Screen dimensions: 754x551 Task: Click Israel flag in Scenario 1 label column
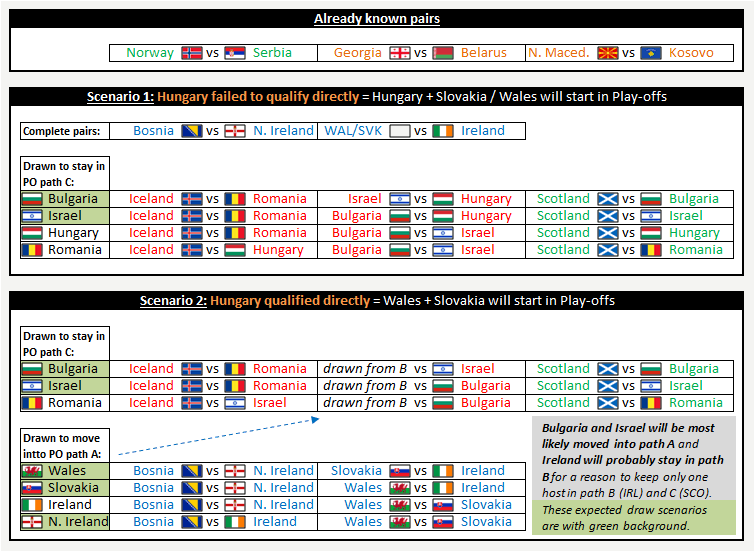(x=32, y=216)
